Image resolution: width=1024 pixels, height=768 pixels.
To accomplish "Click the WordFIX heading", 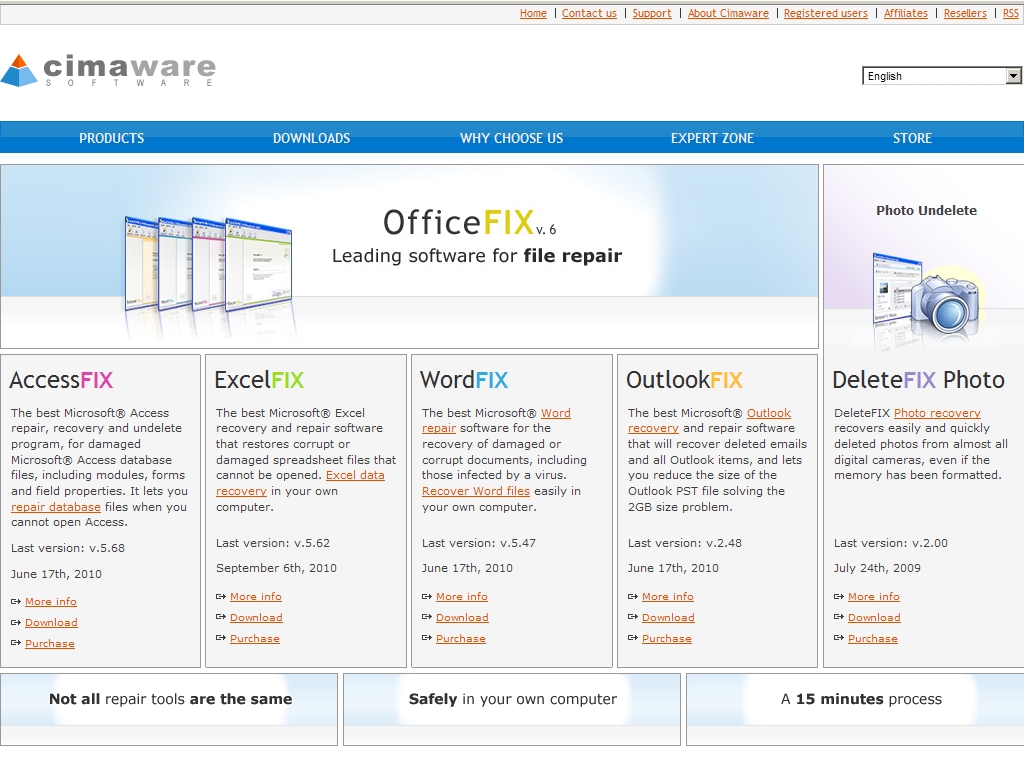I will 464,380.
